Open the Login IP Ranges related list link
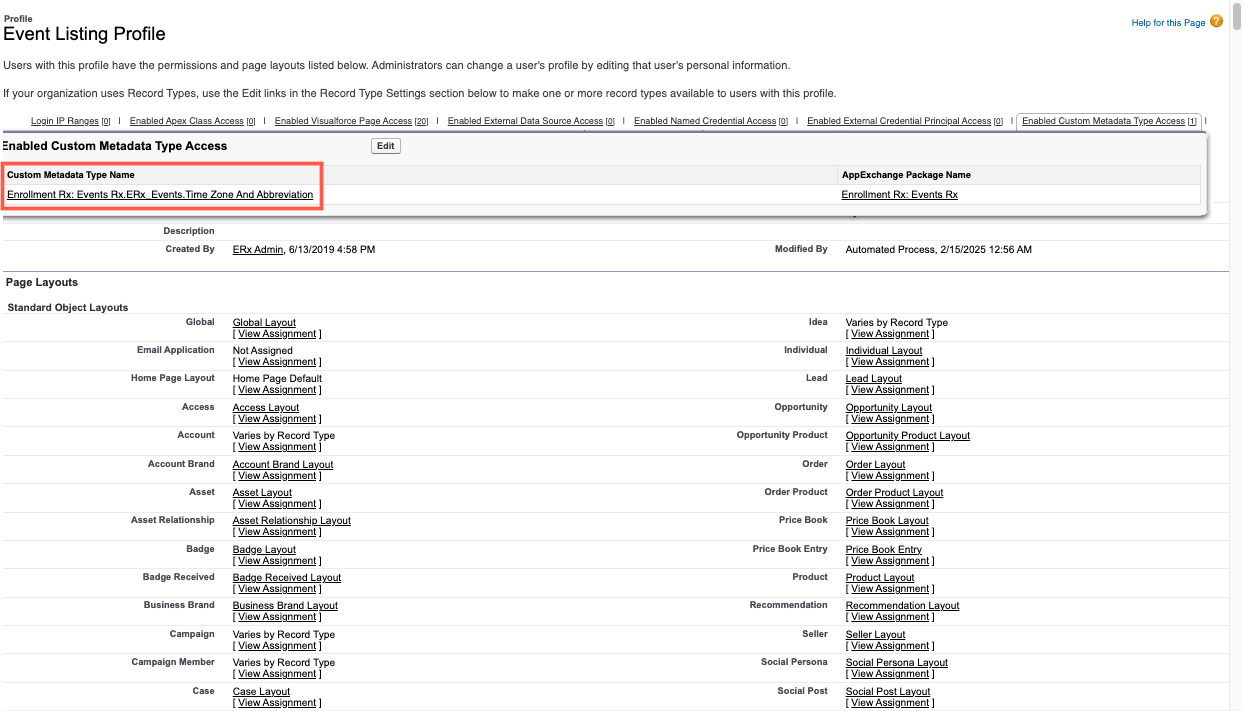The height and width of the screenshot is (711, 1244). (x=66, y=121)
